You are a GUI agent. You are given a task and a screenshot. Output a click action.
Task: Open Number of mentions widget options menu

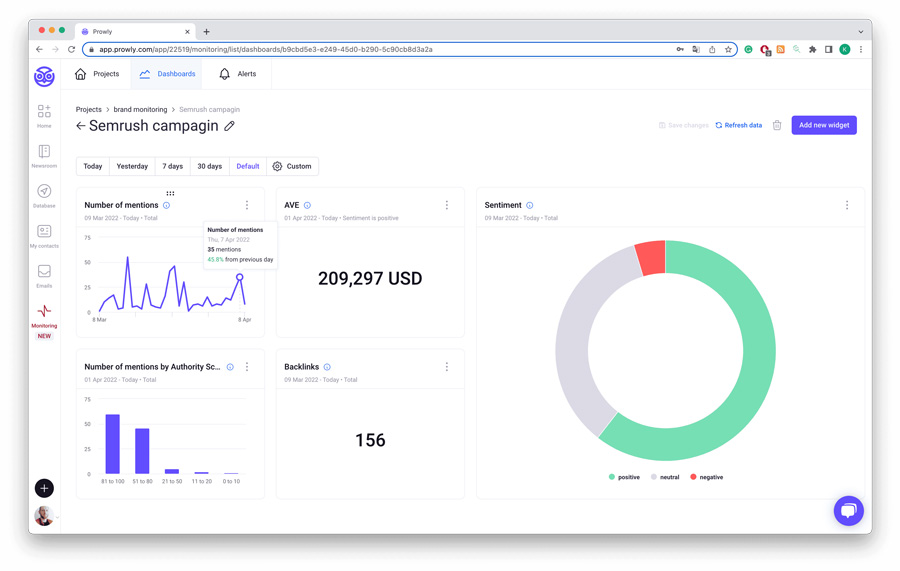point(247,205)
